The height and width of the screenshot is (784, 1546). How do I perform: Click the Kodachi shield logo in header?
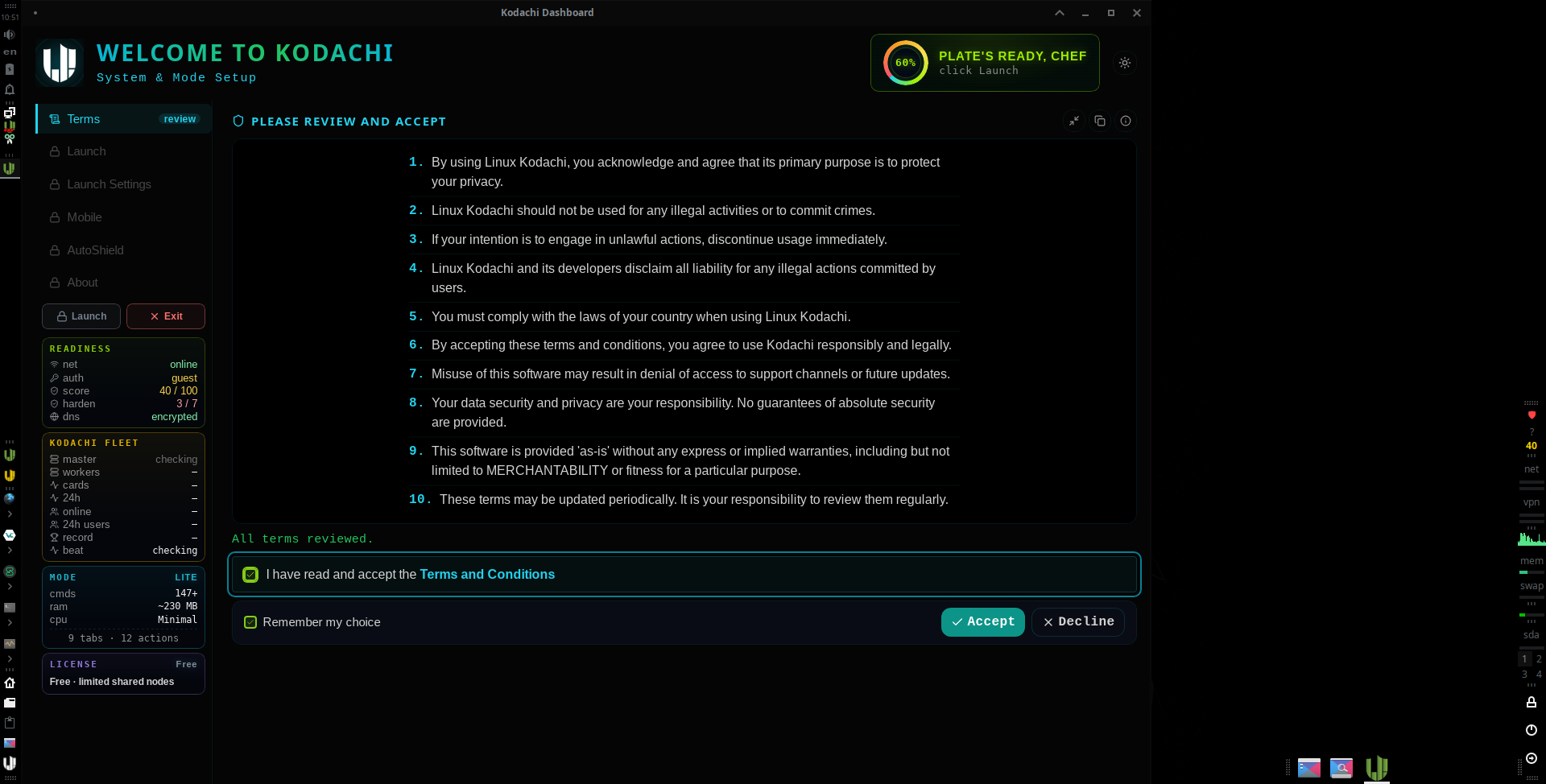point(60,63)
